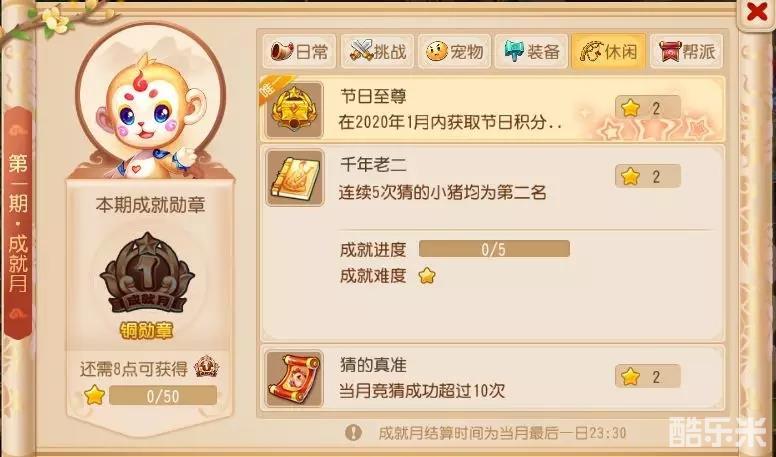Click the star icon beside 0/50 progress
This screenshot has width=776, height=457.
pos(94,396)
